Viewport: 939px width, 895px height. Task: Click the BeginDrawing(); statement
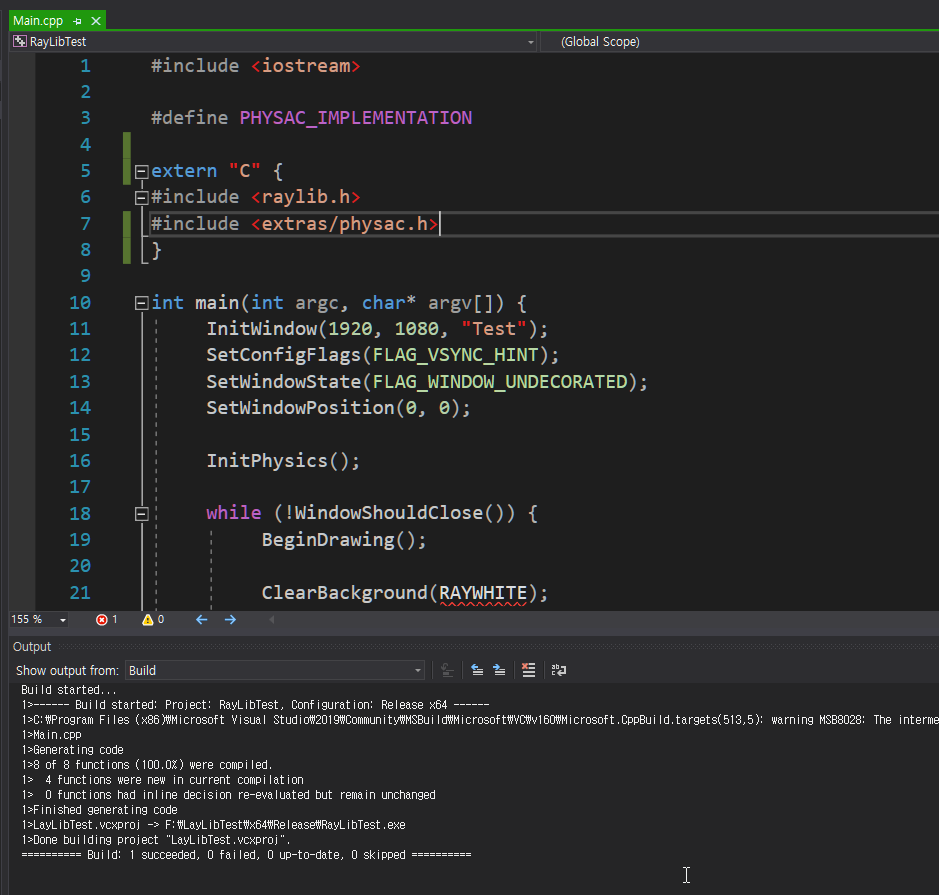344,540
